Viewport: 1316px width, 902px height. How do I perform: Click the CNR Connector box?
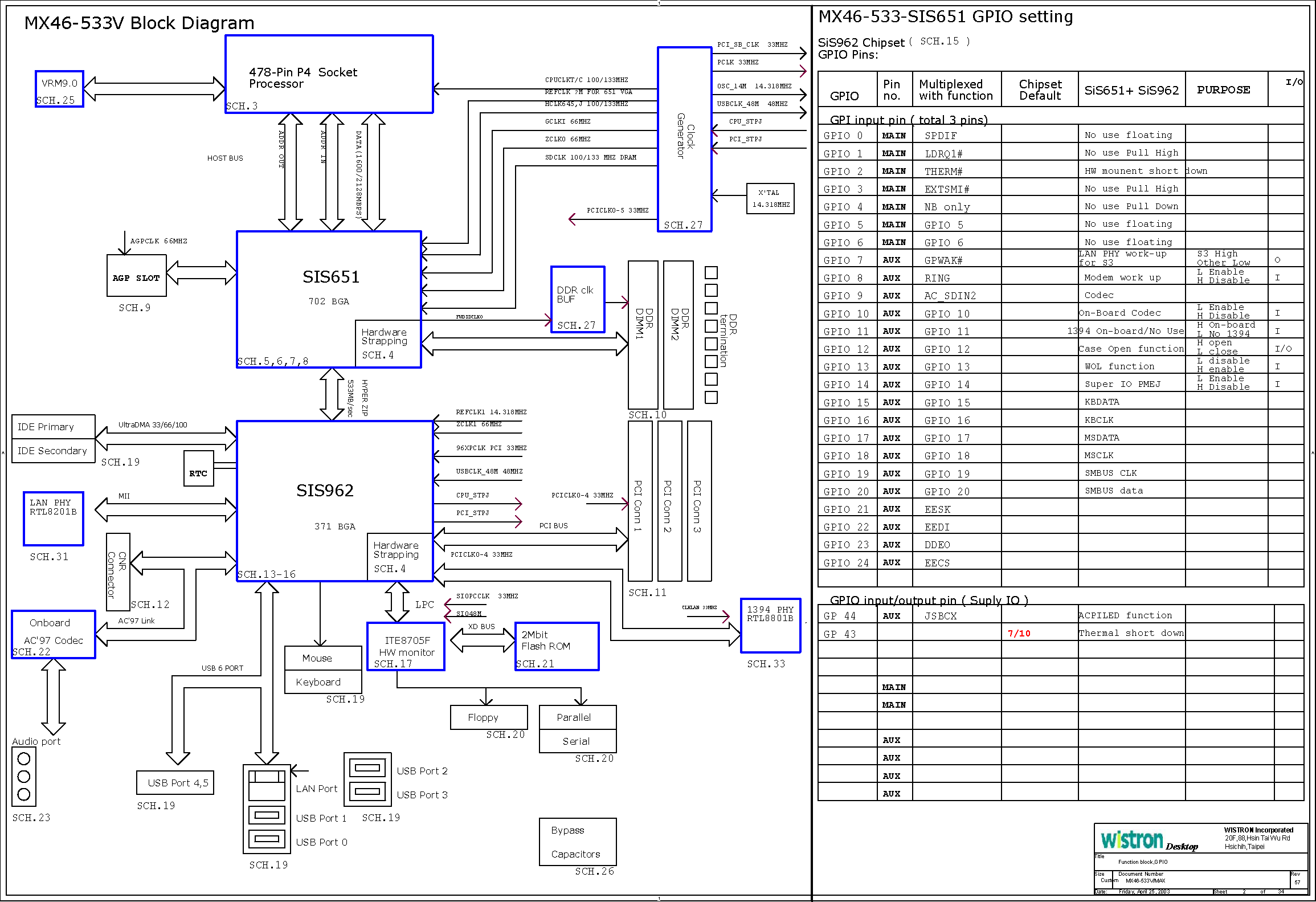[x=118, y=573]
